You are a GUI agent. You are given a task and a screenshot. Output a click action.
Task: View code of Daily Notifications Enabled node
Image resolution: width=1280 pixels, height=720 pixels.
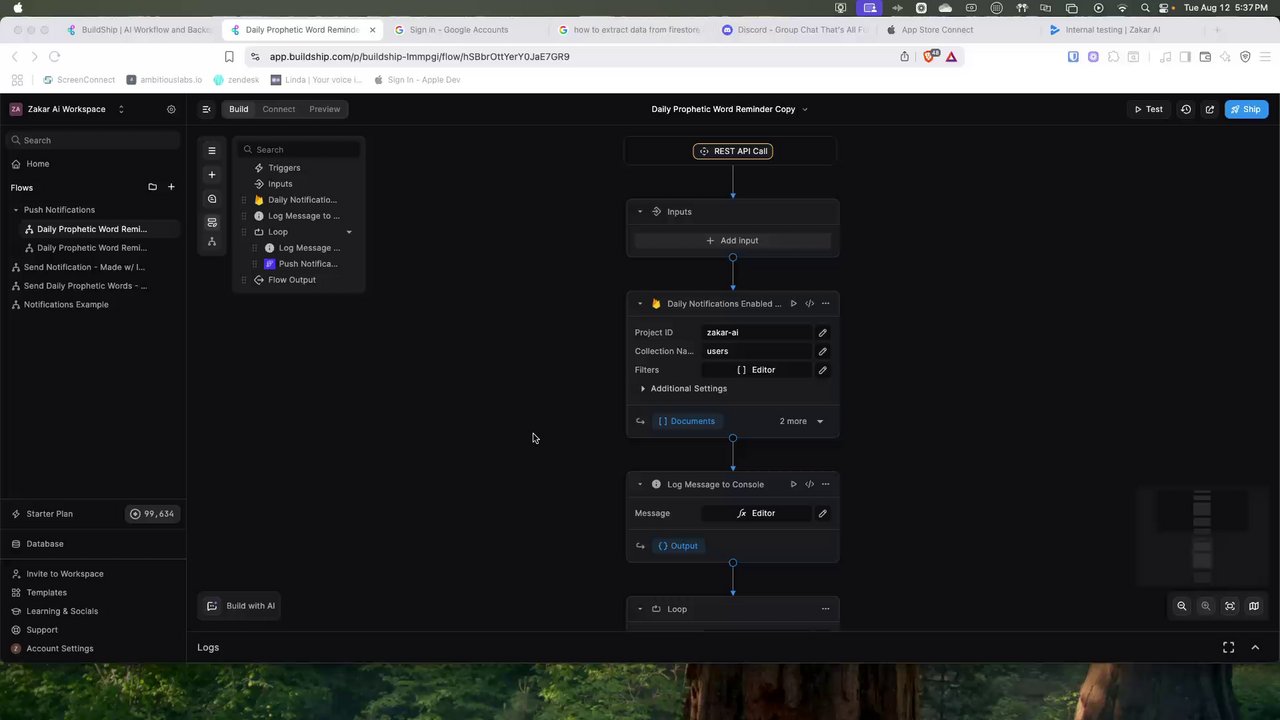[809, 304]
